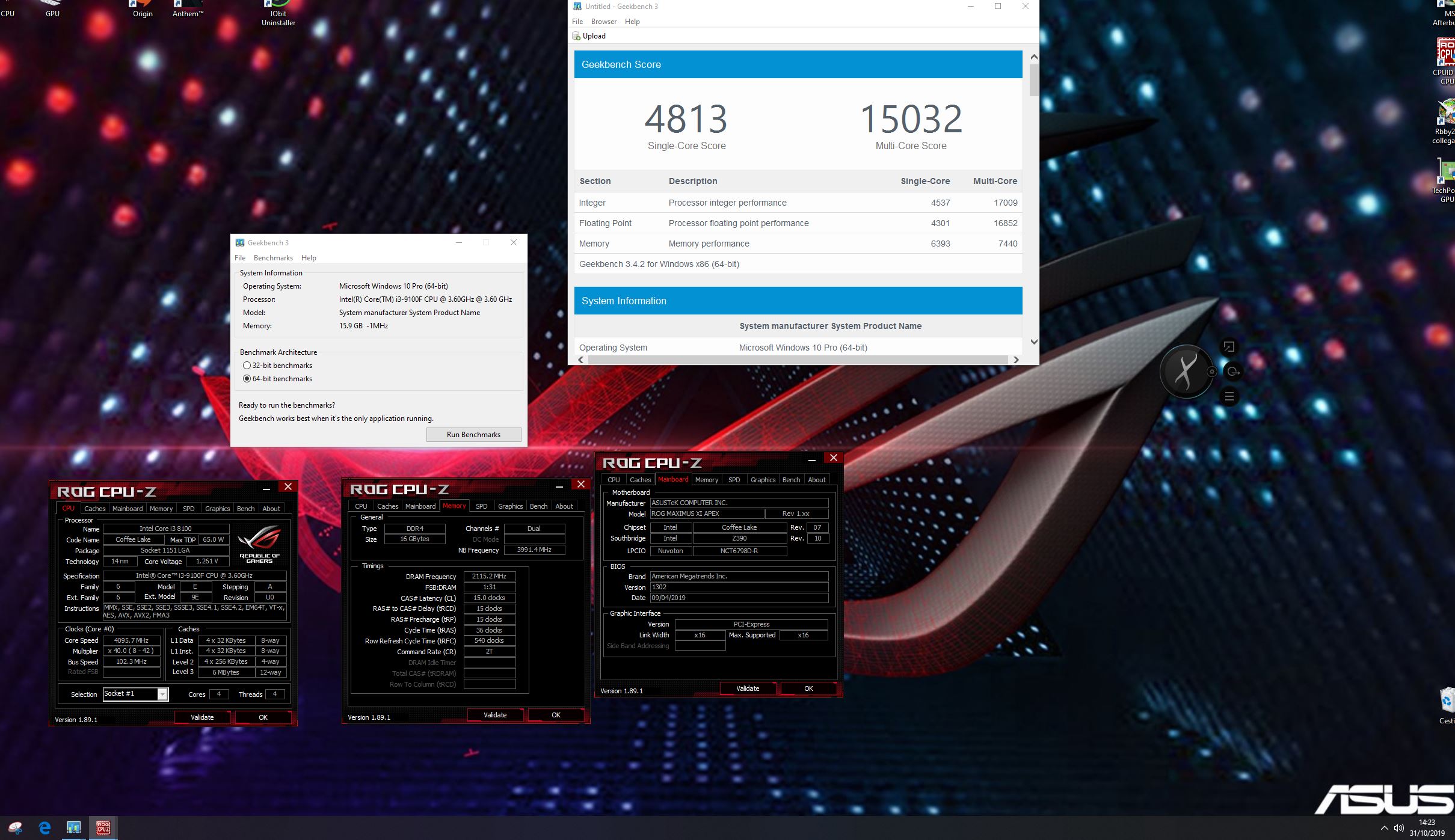Open the Socket #1 selection dropdown

pos(162,694)
